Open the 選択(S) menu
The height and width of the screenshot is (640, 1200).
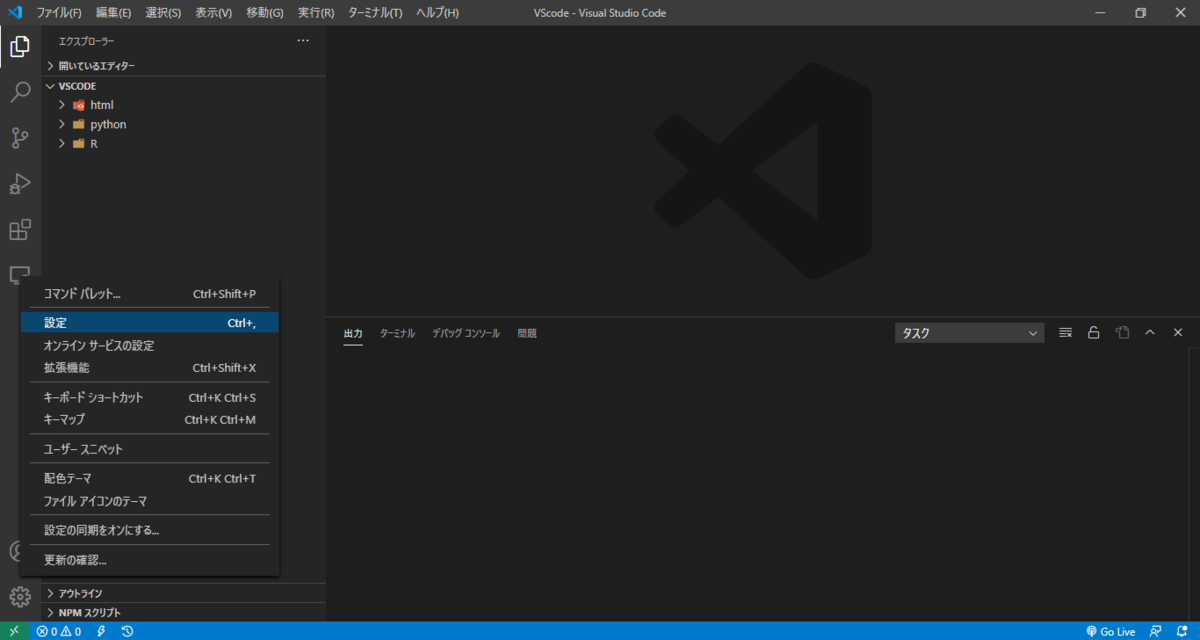point(163,13)
